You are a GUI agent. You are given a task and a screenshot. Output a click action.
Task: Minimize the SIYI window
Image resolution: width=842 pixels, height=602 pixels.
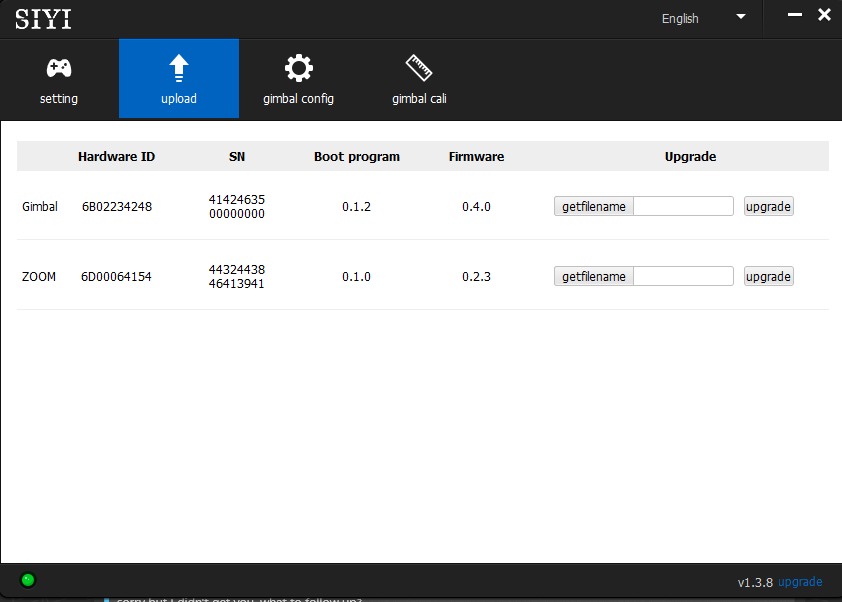pyautogui.click(x=795, y=14)
